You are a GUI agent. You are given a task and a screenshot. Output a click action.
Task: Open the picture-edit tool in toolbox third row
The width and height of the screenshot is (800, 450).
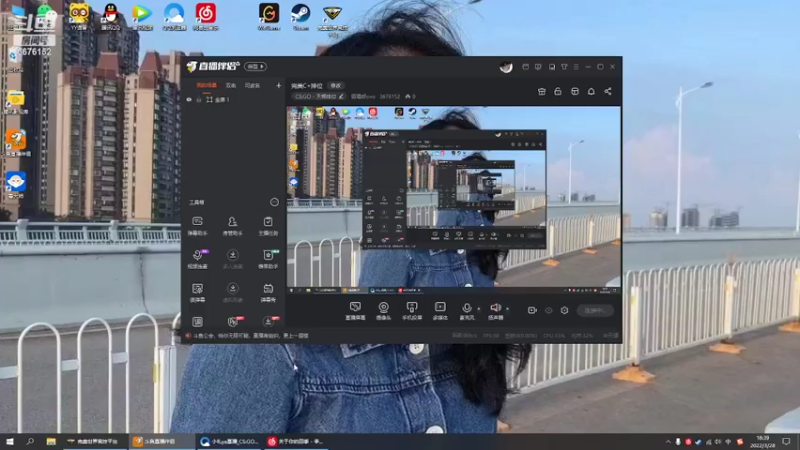(197, 292)
